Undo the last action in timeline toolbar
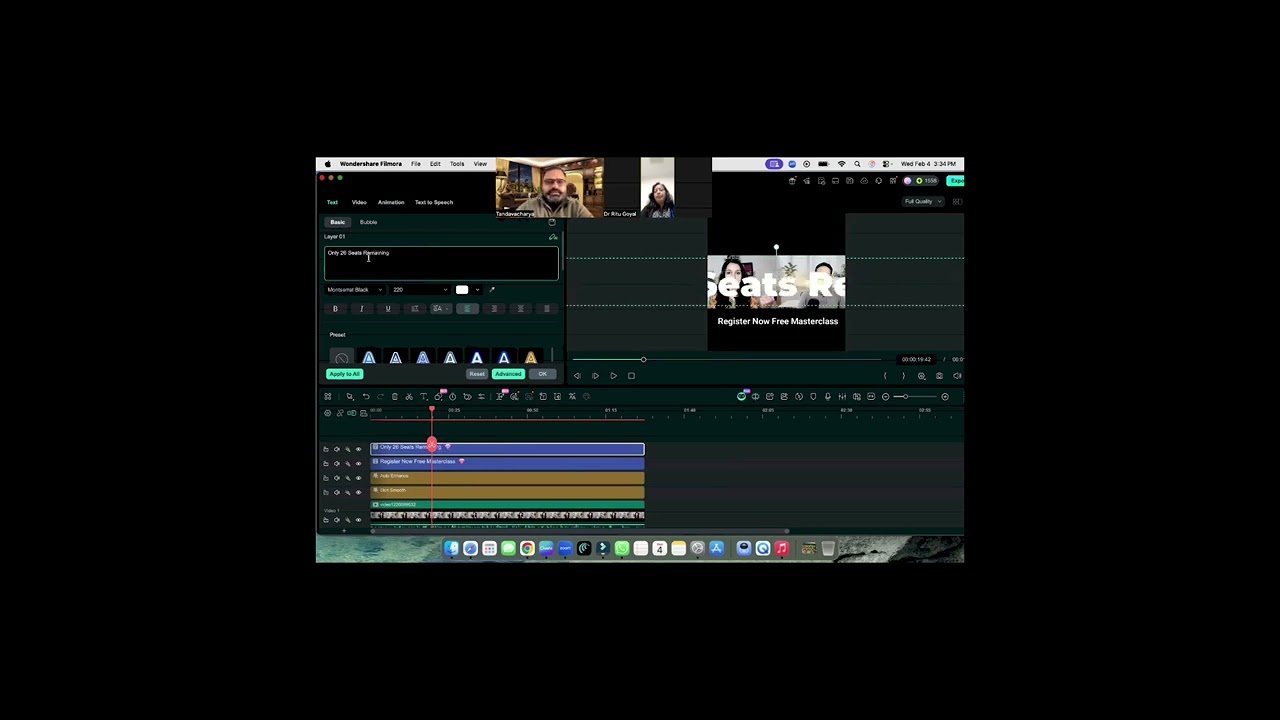The width and height of the screenshot is (1280, 720). [x=365, y=397]
